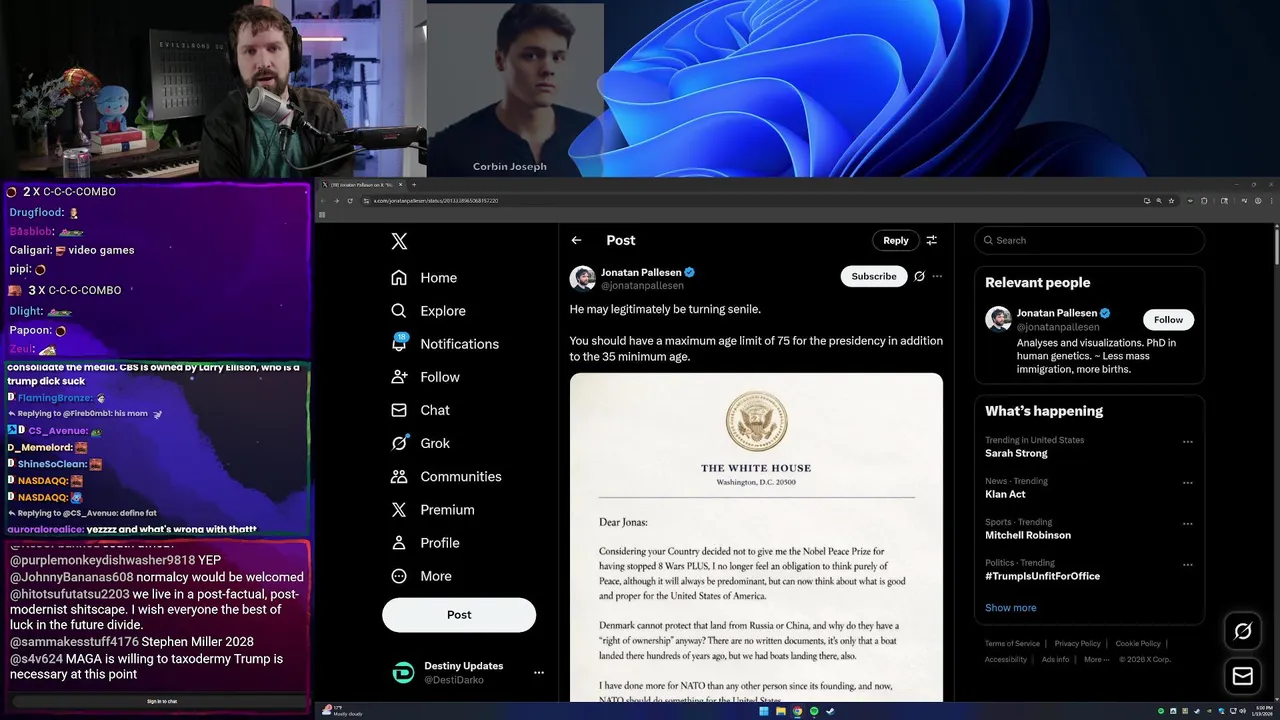Viewport: 1280px width, 720px height.
Task: Bookmark the page with the star icon
Action: click(1171, 201)
